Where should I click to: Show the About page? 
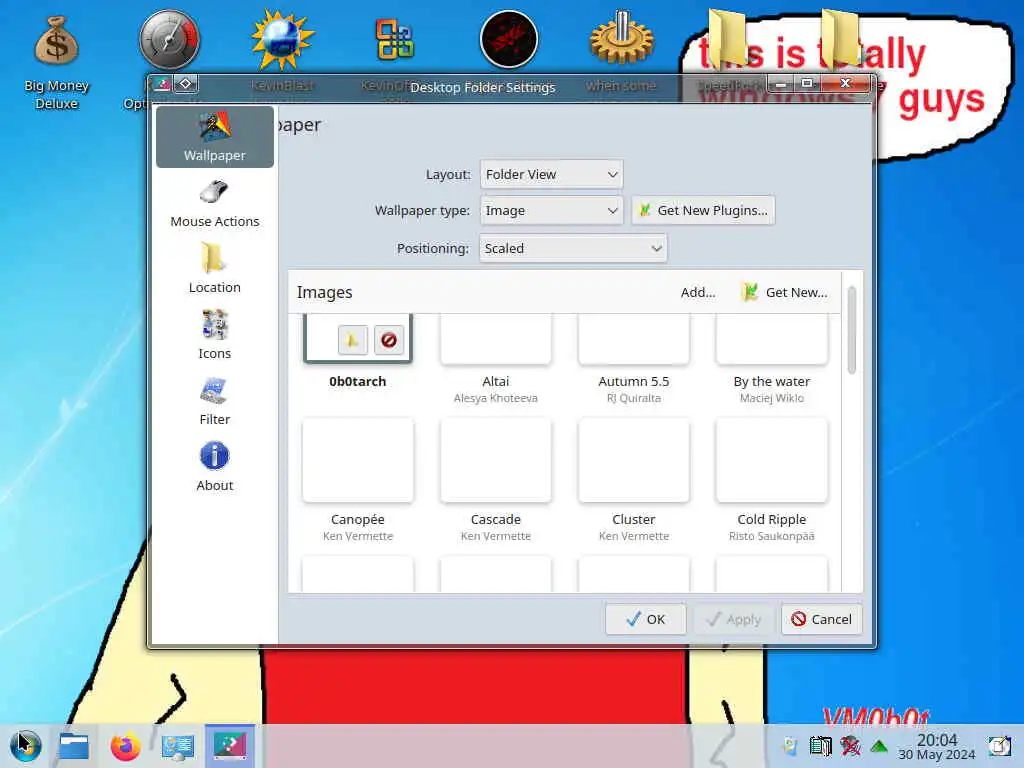[x=214, y=467]
